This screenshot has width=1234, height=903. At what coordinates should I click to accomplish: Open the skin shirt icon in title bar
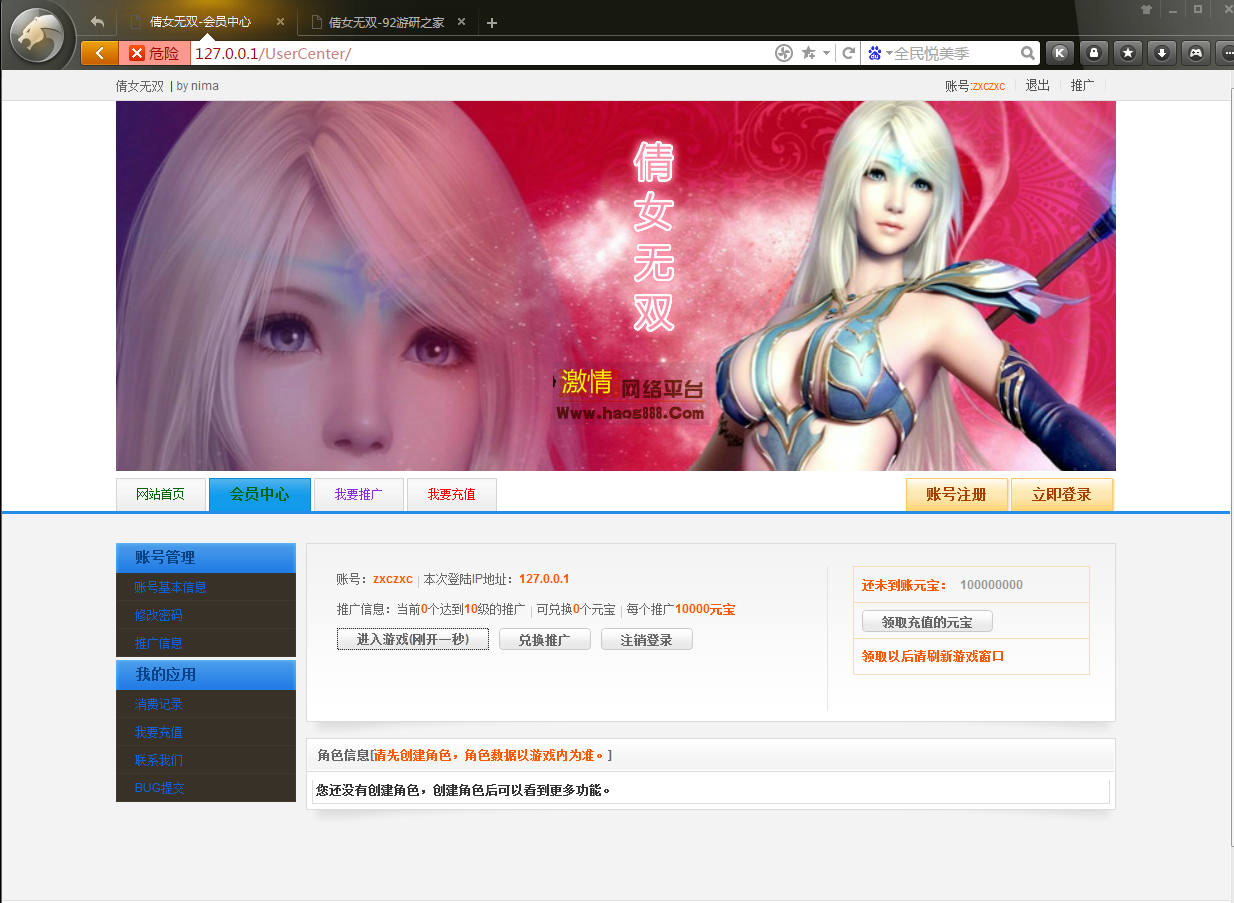tap(1146, 9)
